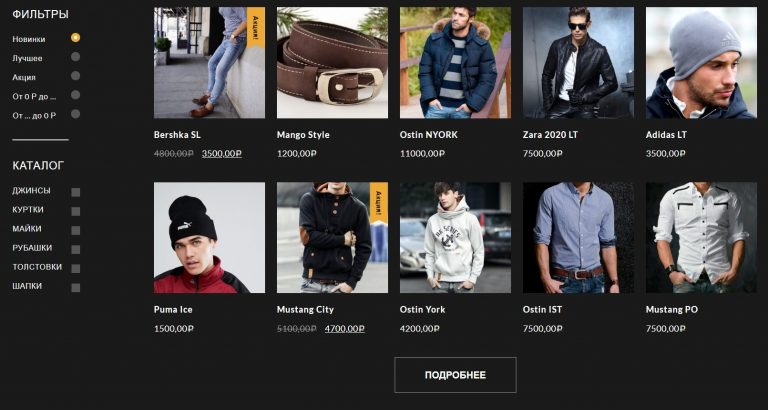Check the ДЖИНСЫ catalog checkbox
Screen dimensions: 768x410
[75, 192]
